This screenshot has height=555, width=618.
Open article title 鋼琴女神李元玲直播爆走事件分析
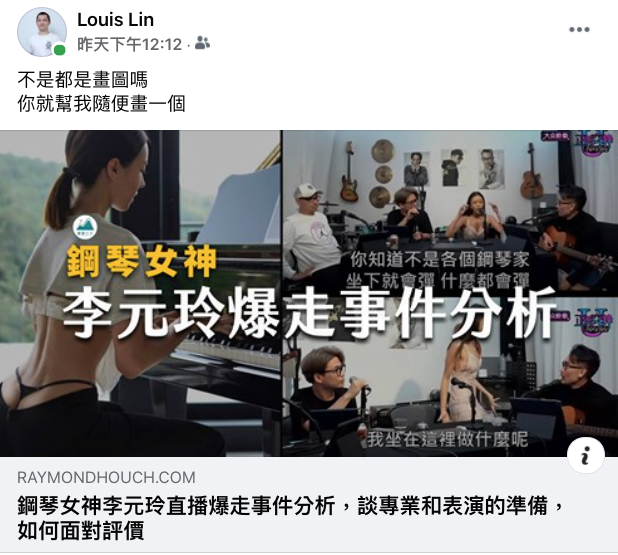point(176,506)
